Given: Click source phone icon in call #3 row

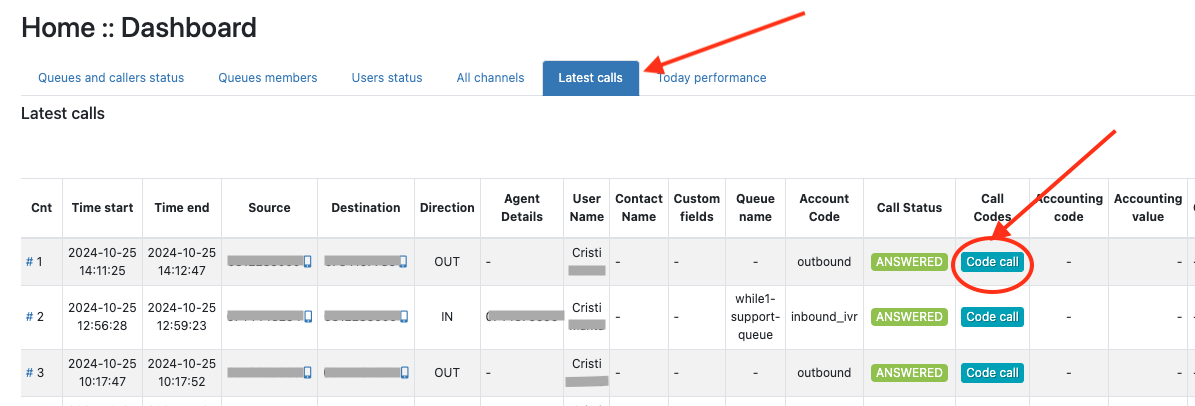Looking at the screenshot, I should (307, 373).
